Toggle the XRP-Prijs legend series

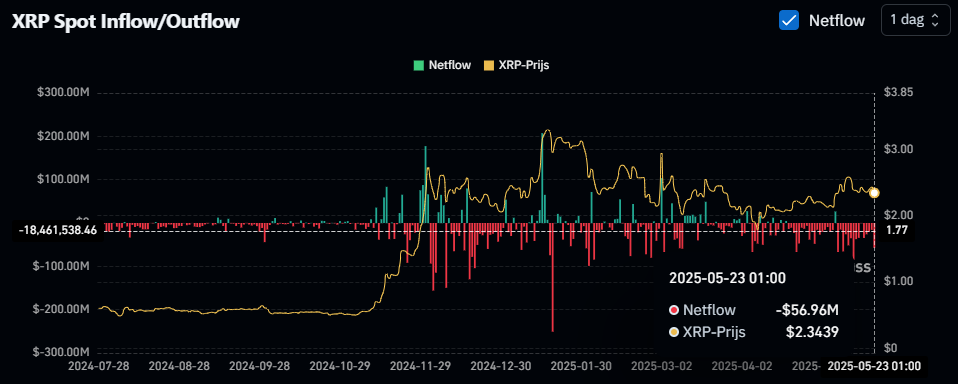(x=516, y=65)
